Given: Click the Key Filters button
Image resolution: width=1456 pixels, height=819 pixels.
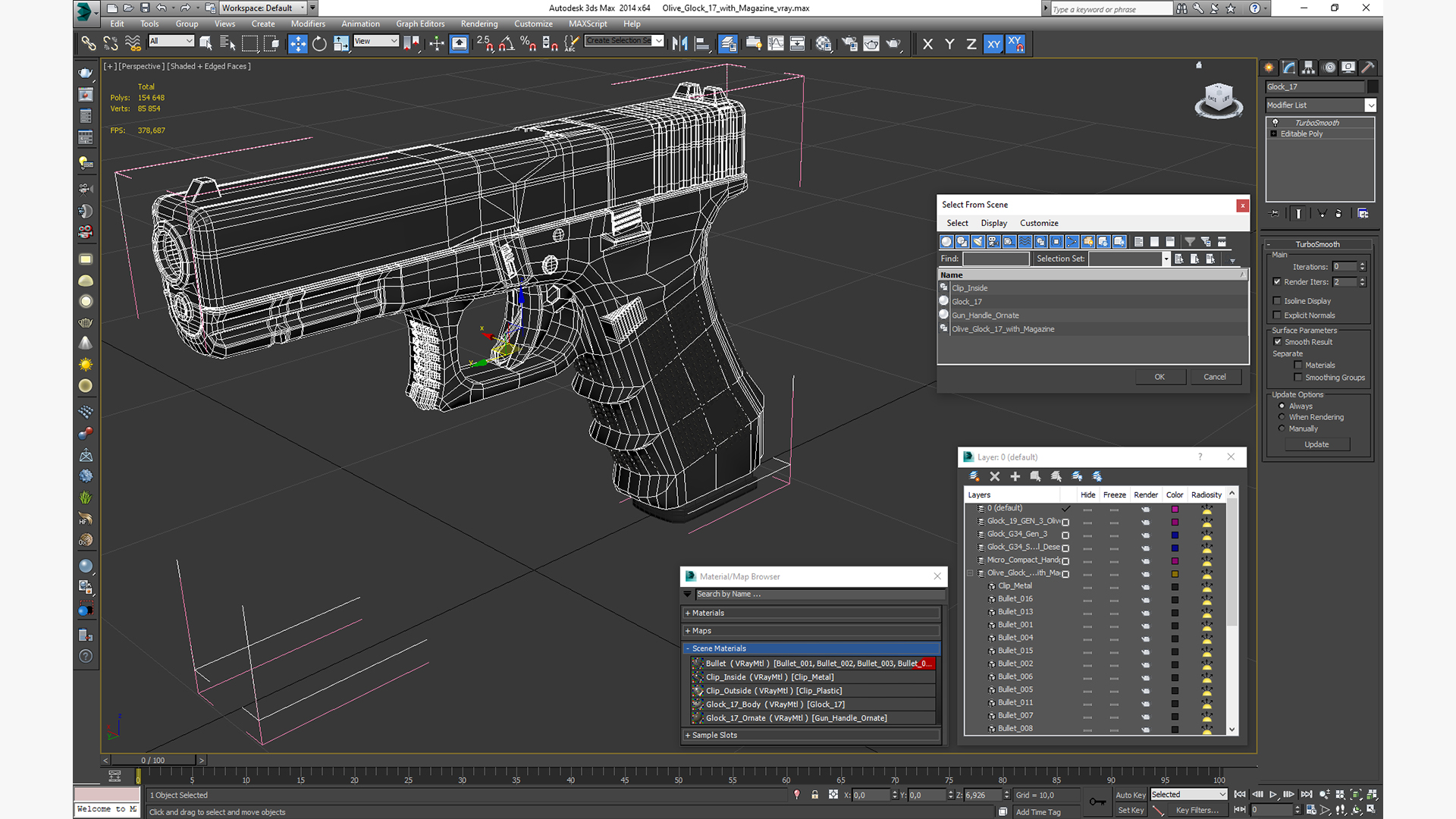Looking at the screenshot, I should [x=1197, y=810].
